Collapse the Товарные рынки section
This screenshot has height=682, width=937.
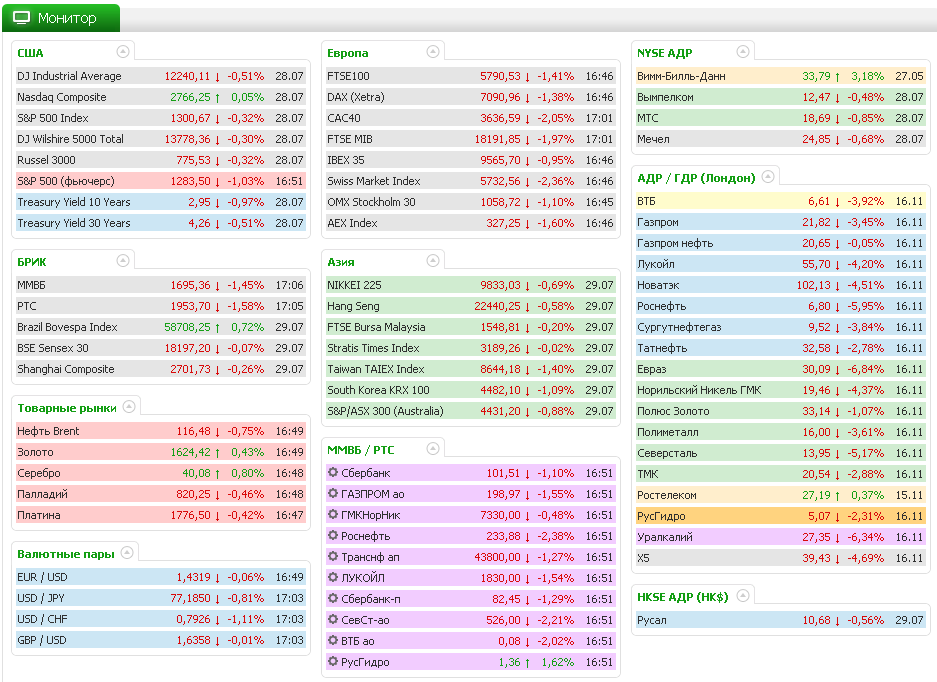pyautogui.click(x=129, y=407)
